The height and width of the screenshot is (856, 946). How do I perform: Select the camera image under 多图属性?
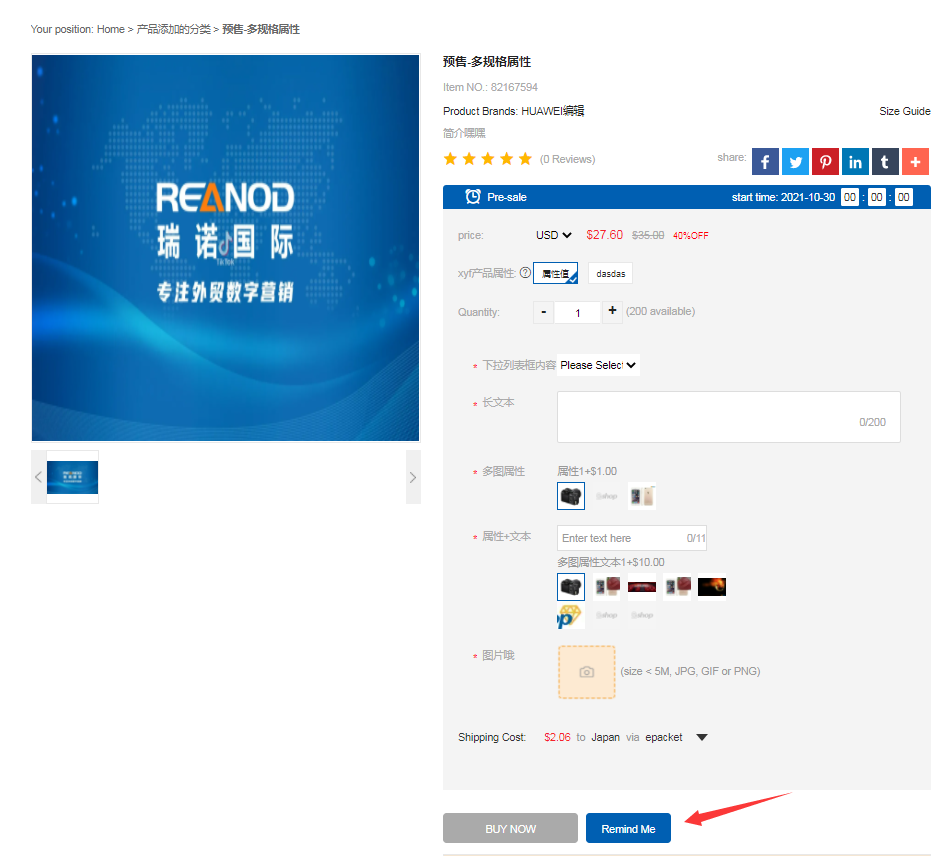pyautogui.click(x=571, y=496)
